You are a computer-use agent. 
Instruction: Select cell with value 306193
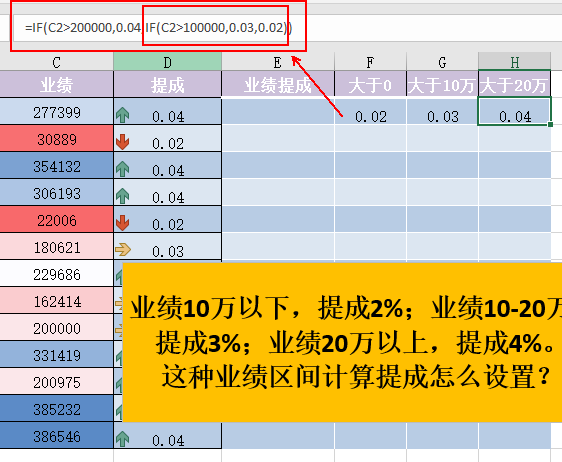pos(57,193)
